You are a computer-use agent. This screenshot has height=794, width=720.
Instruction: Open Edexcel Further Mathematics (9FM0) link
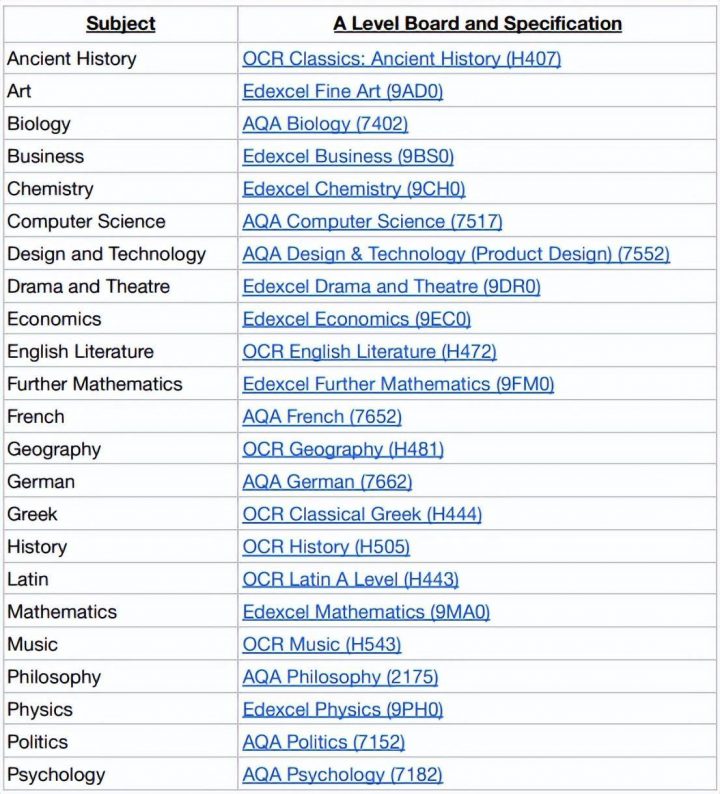click(x=398, y=384)
